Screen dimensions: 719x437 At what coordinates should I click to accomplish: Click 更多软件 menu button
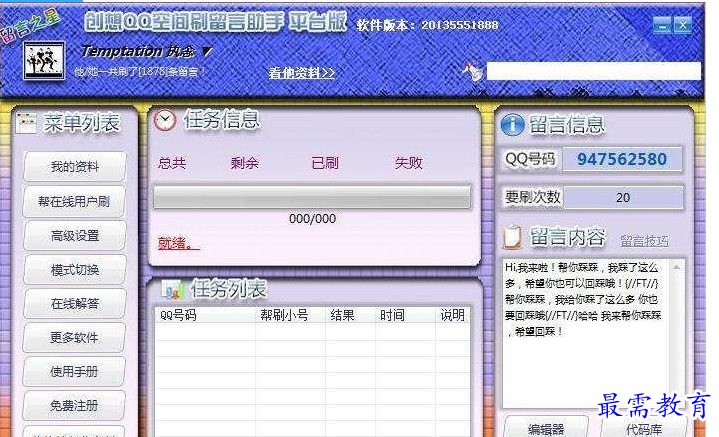74,337
